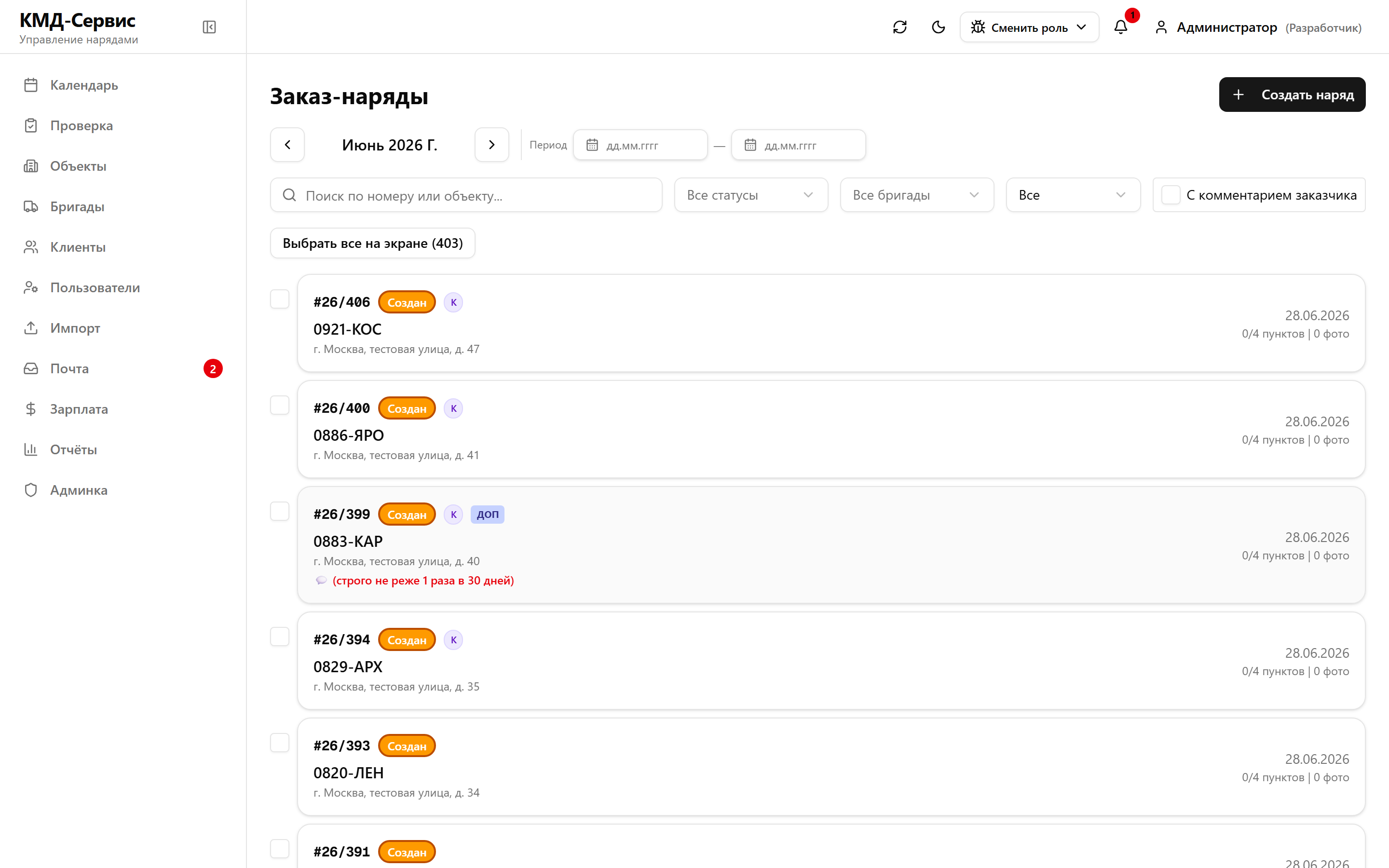The height and width of the screenshot is (868, 1389).
Task: Open the 'Сменить роль' dropdown
Action: (x=1029, y=27)
